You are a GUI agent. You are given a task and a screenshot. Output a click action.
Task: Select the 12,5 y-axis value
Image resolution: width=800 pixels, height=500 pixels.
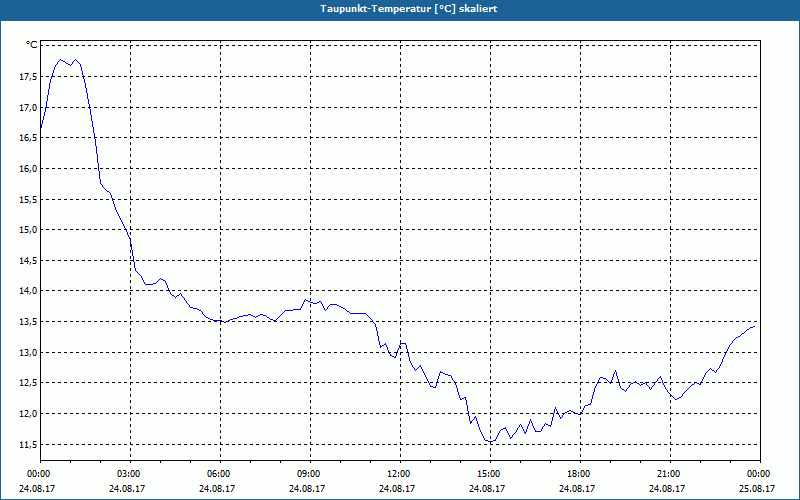28,383
